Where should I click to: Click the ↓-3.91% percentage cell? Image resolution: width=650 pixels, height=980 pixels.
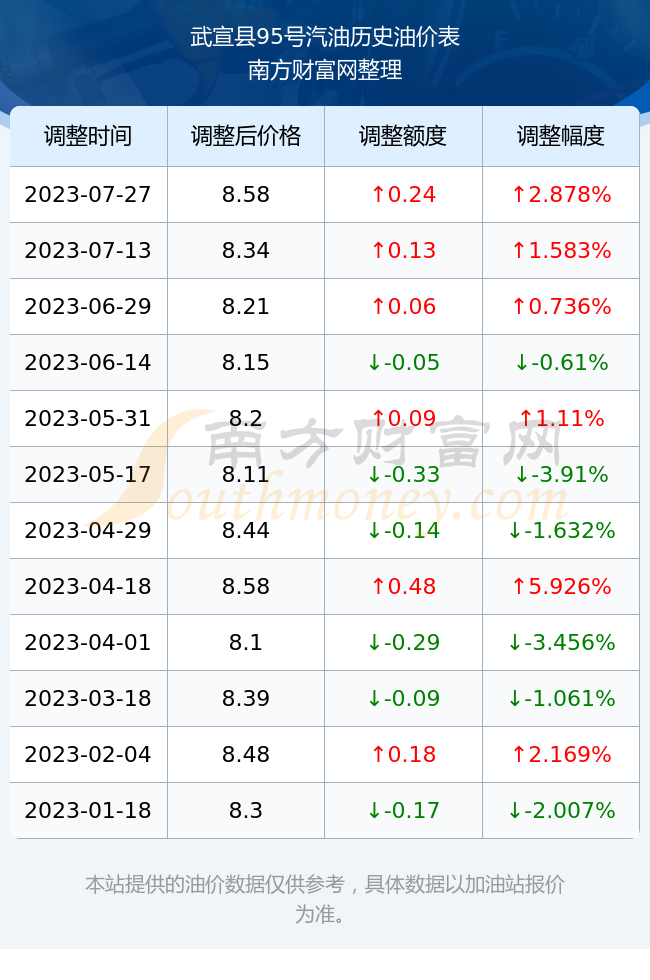[561, 474]
